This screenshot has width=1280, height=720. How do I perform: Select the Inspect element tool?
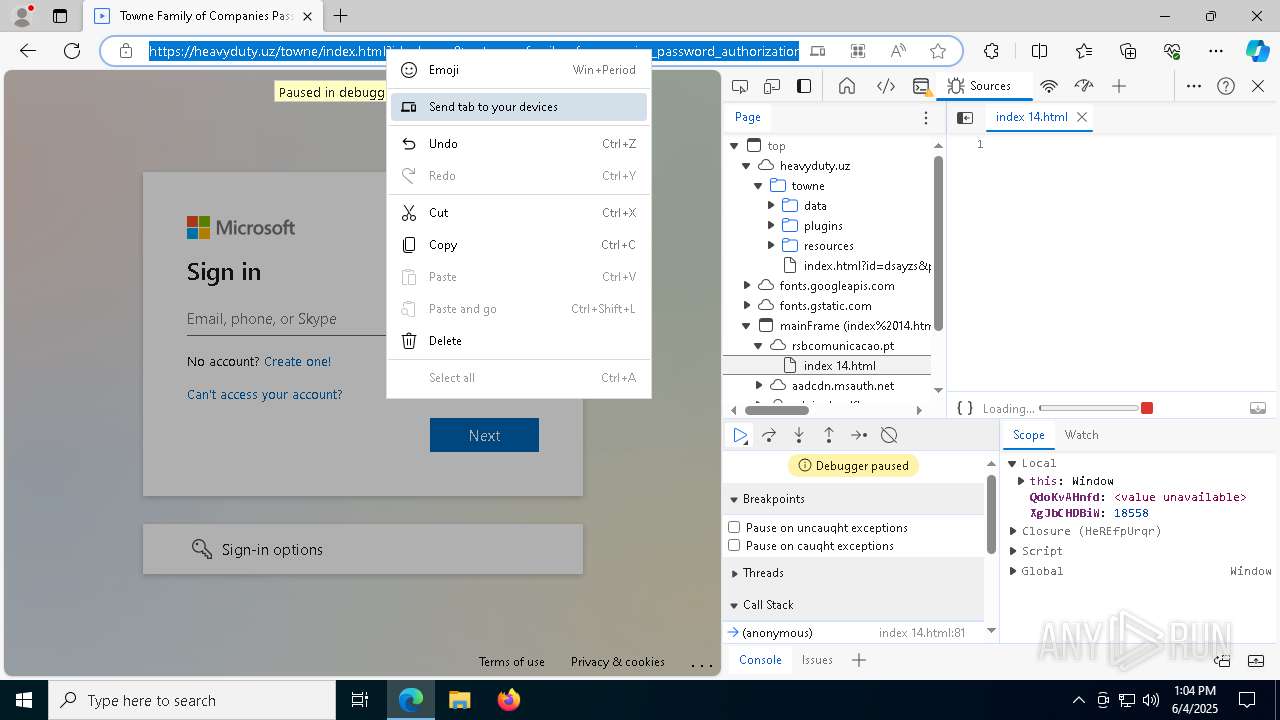click(740, 86)
